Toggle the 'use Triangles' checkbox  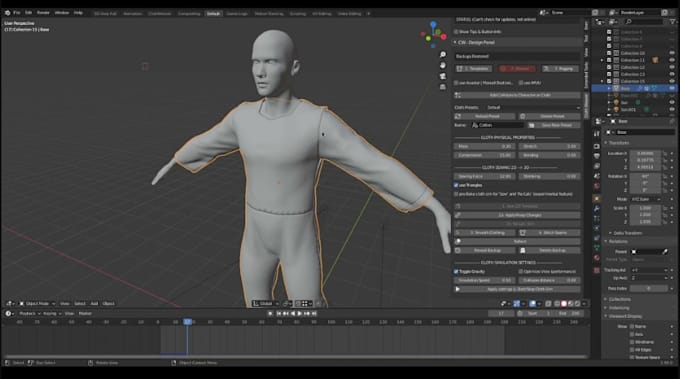point(456,185)
